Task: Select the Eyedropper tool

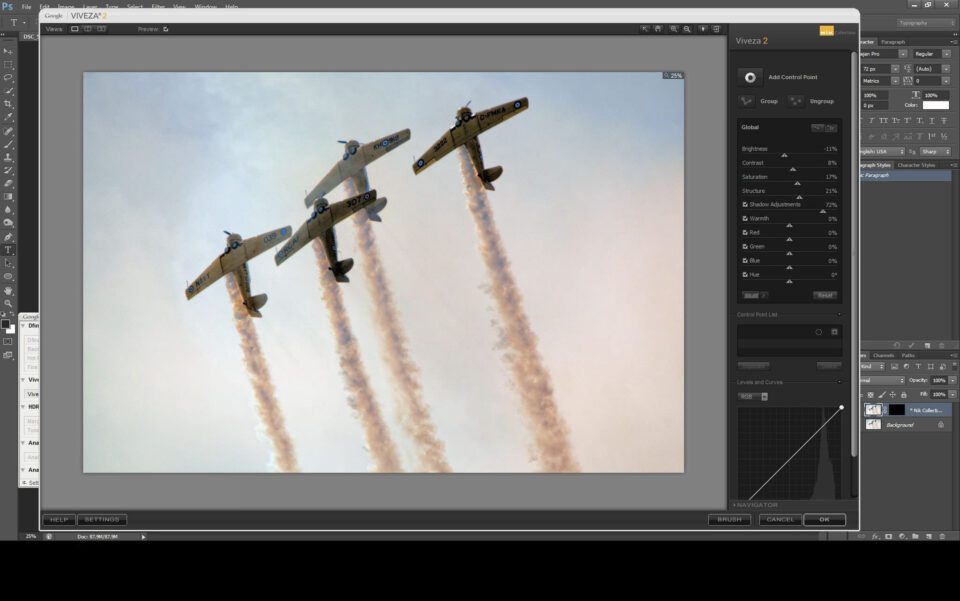Action: 8,118
